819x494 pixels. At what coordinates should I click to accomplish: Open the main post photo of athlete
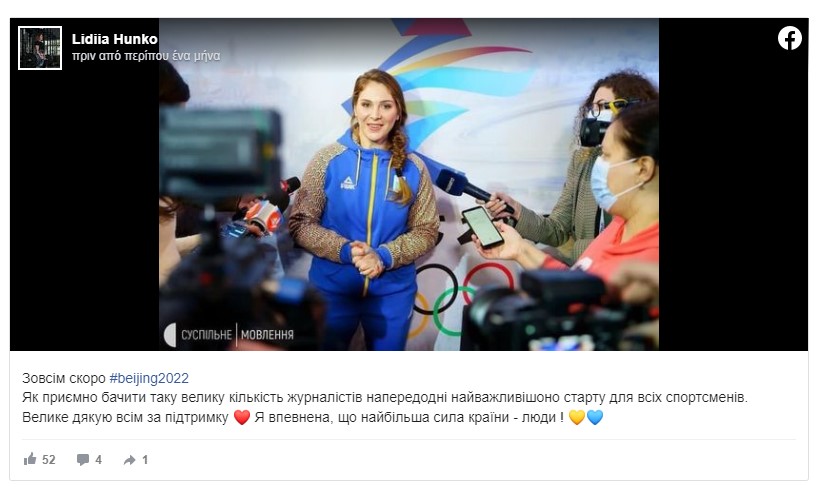coord(408,184)
